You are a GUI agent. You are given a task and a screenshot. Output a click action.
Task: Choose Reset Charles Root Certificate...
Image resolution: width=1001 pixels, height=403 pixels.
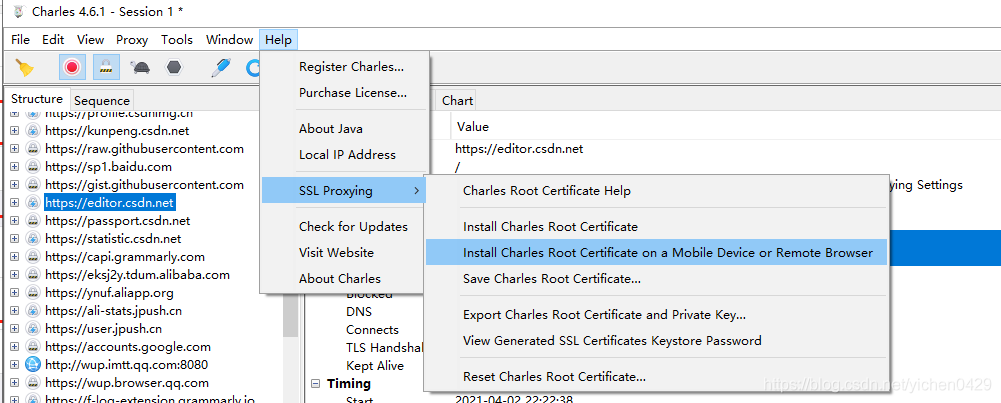(657, 376)
